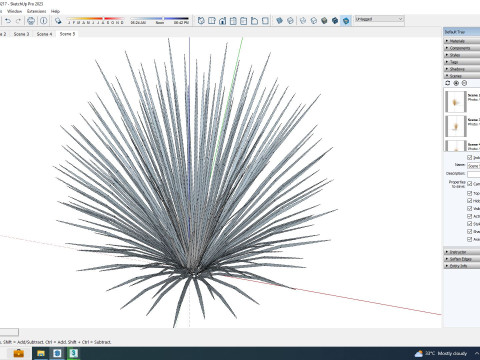Image resolution: width=480 pixels, height=360 pixels.
Task: Select the second scene thumbnail in Scenes list
Action: (456, 126)
